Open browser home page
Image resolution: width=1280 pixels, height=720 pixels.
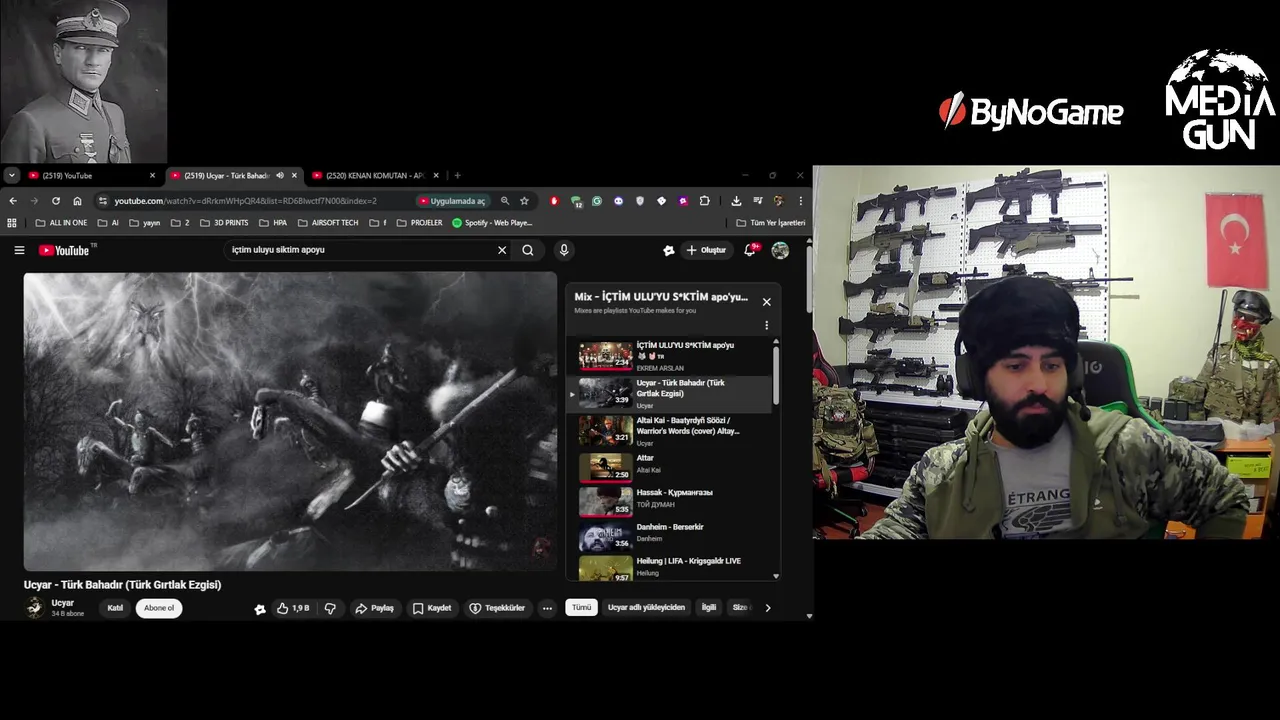[77, 201]
